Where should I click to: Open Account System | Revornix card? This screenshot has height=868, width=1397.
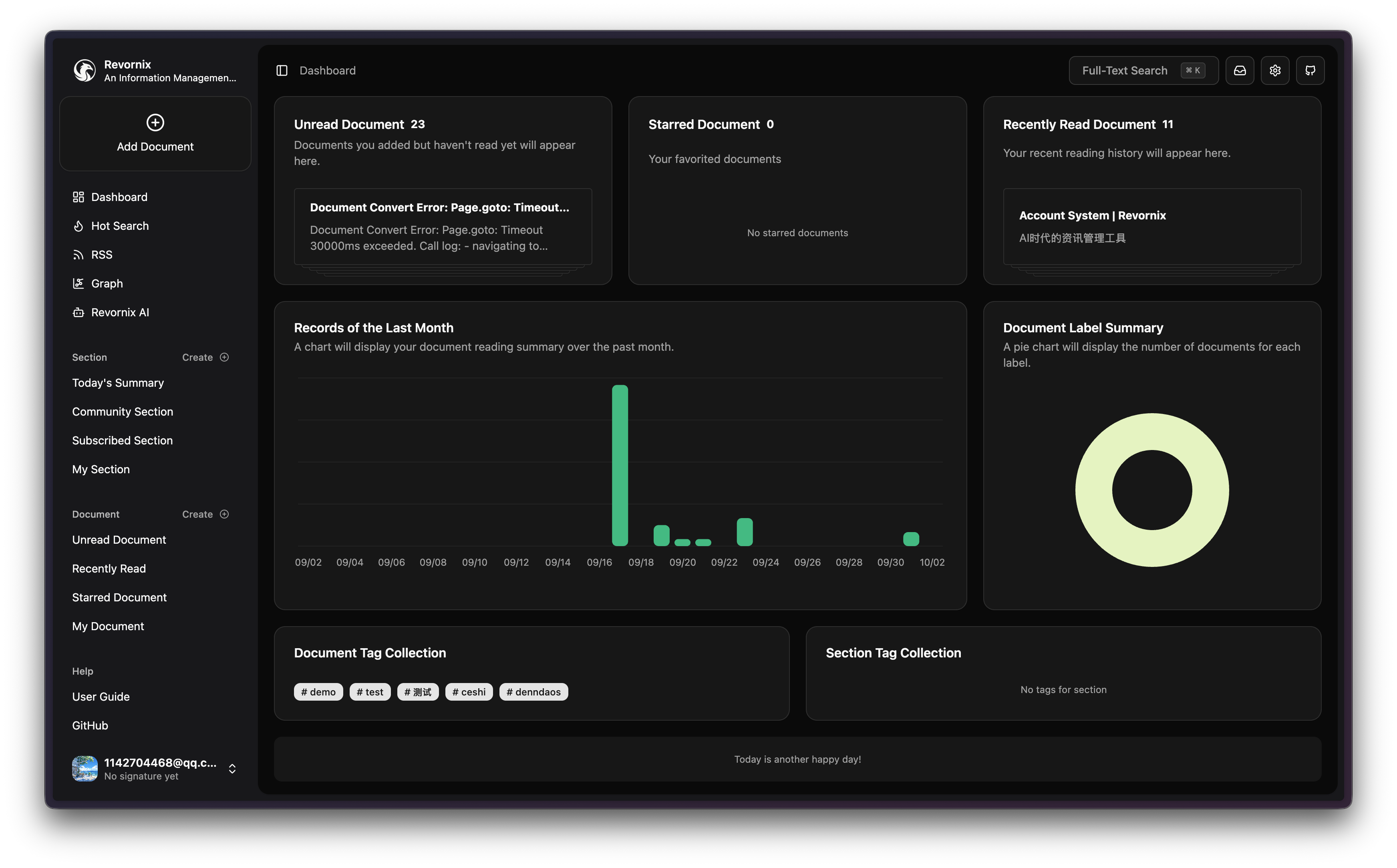1151,227
